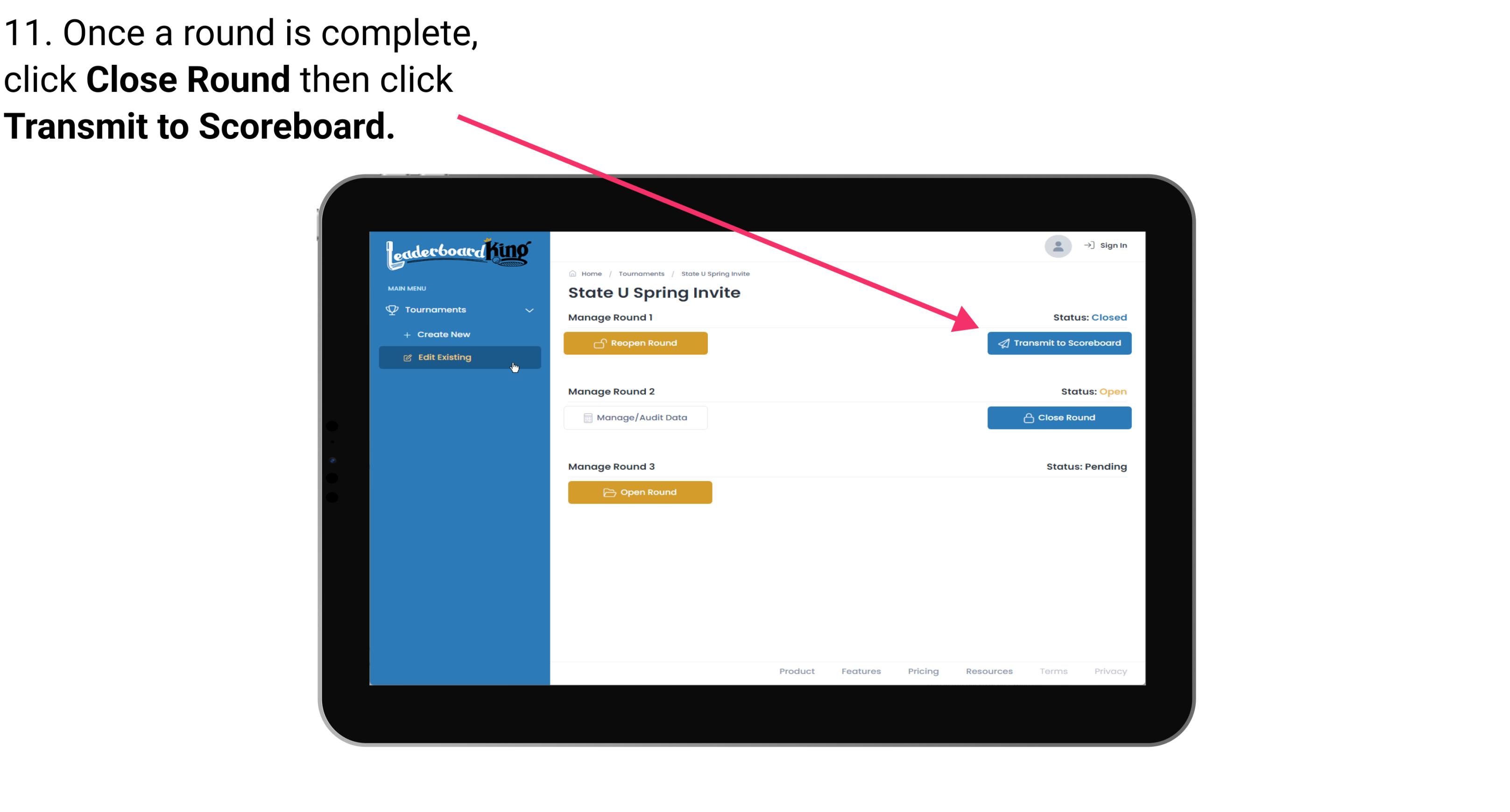Click the State U Spring Invite breadcrumb
The width and height of the screenshot is (1510, 812).
point(715,273)
